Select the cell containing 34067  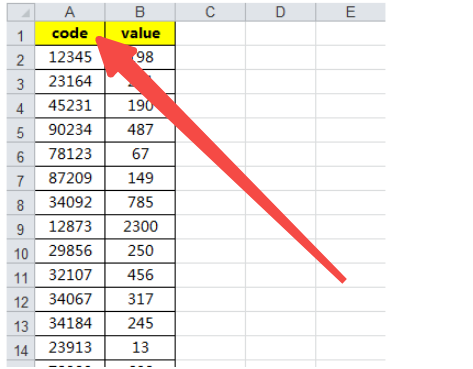point(70,300)
